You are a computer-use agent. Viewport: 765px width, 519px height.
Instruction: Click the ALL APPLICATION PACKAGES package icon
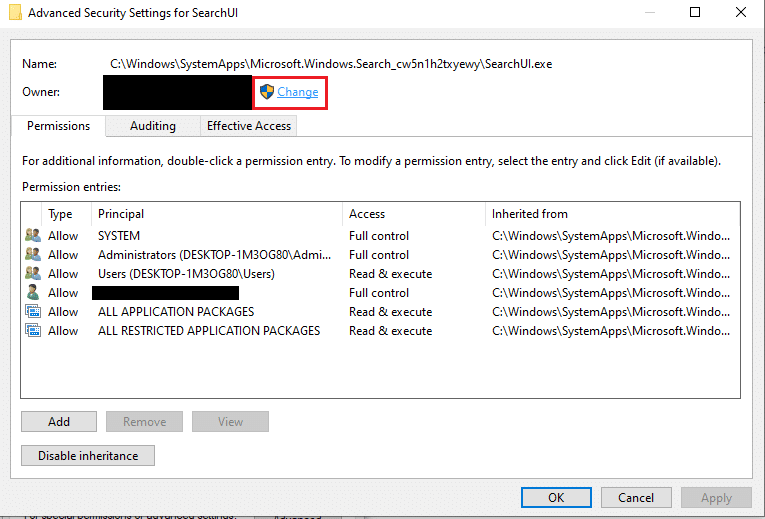click(x=33, y=312)
